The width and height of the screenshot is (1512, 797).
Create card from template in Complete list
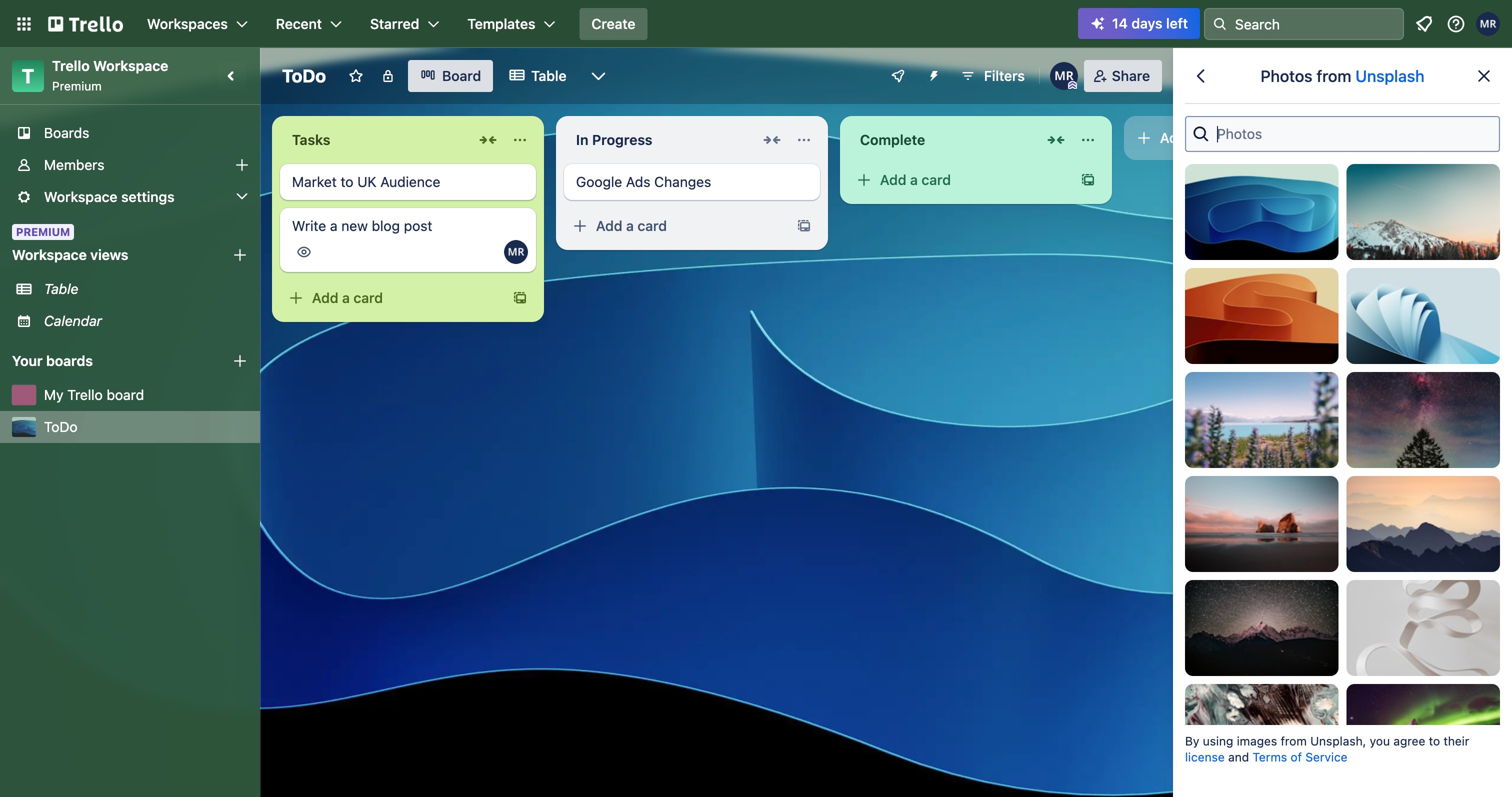(1087, 179)
